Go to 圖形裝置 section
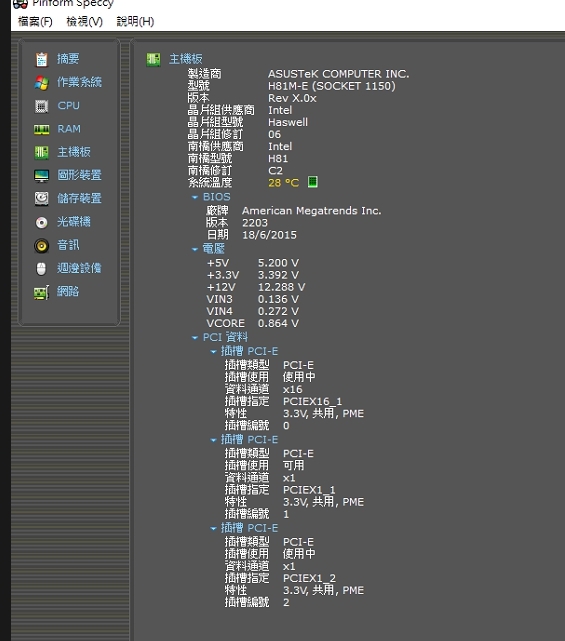Screen dimensions: 565x641 pyautogui.click(x=79, y=175)
